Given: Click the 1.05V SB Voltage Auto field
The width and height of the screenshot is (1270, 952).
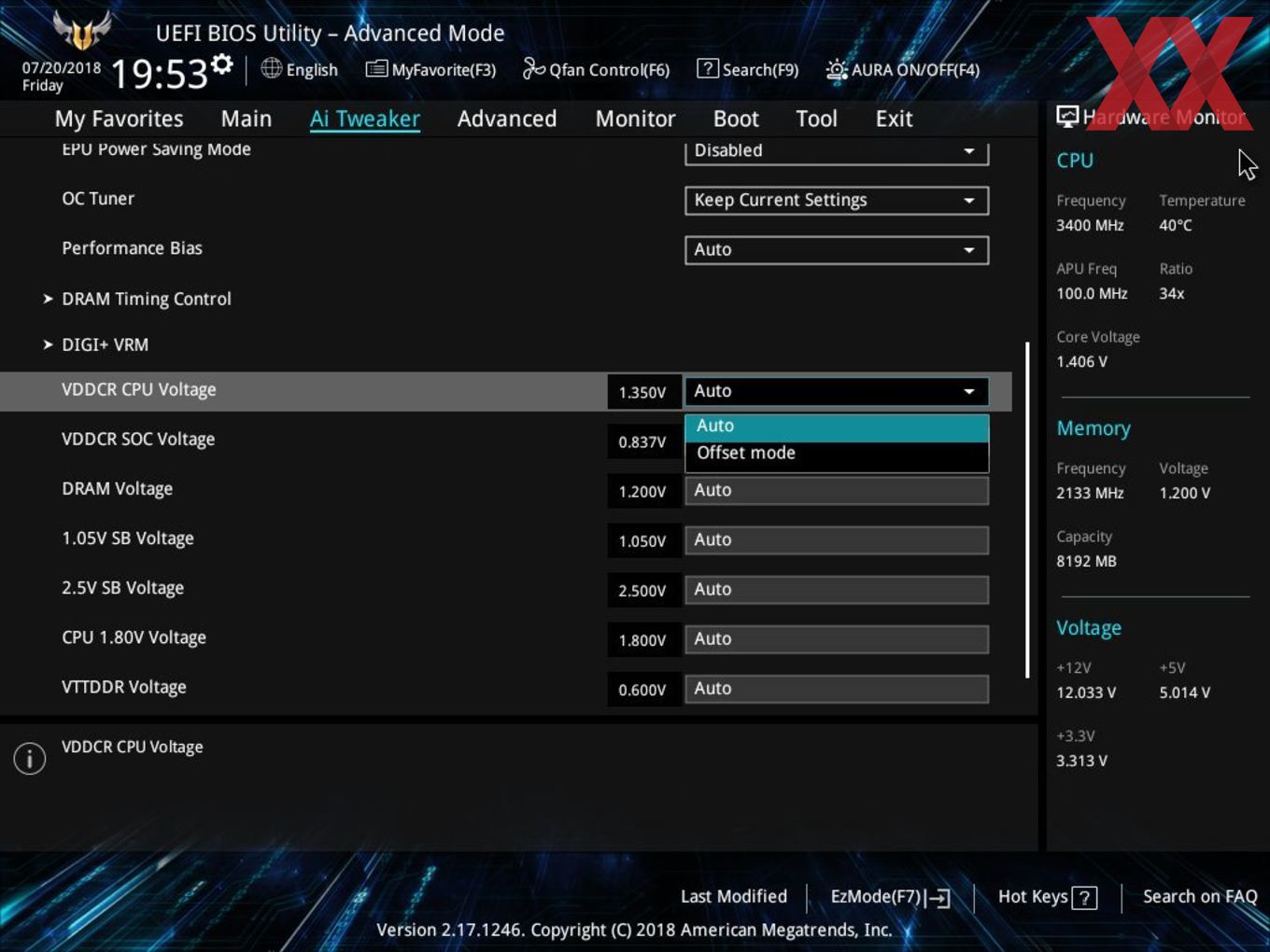Looking at the screenshot, I should (x=837, y=539).
